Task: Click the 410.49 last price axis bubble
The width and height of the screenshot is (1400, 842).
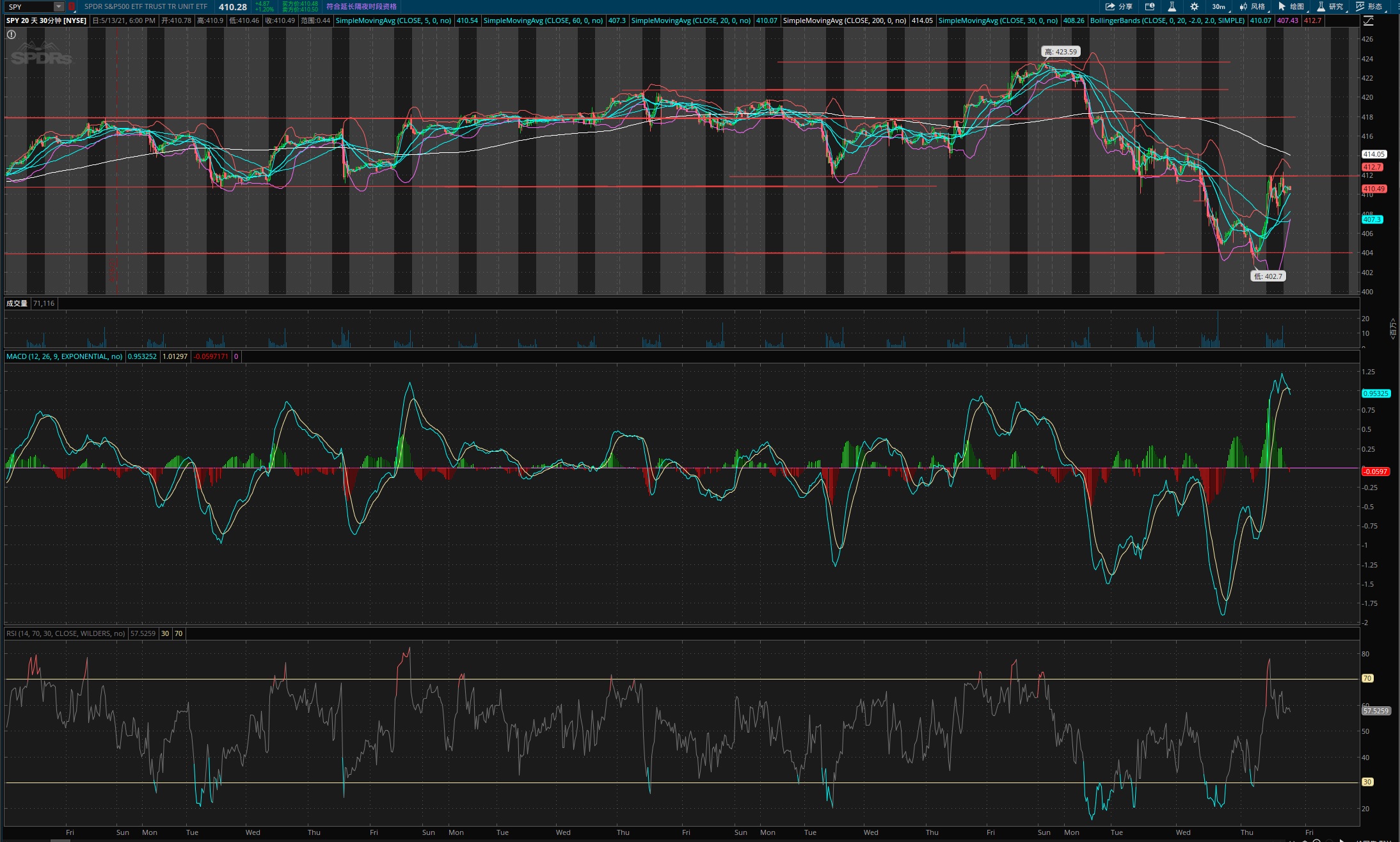Action: [x=1373, y=189]
